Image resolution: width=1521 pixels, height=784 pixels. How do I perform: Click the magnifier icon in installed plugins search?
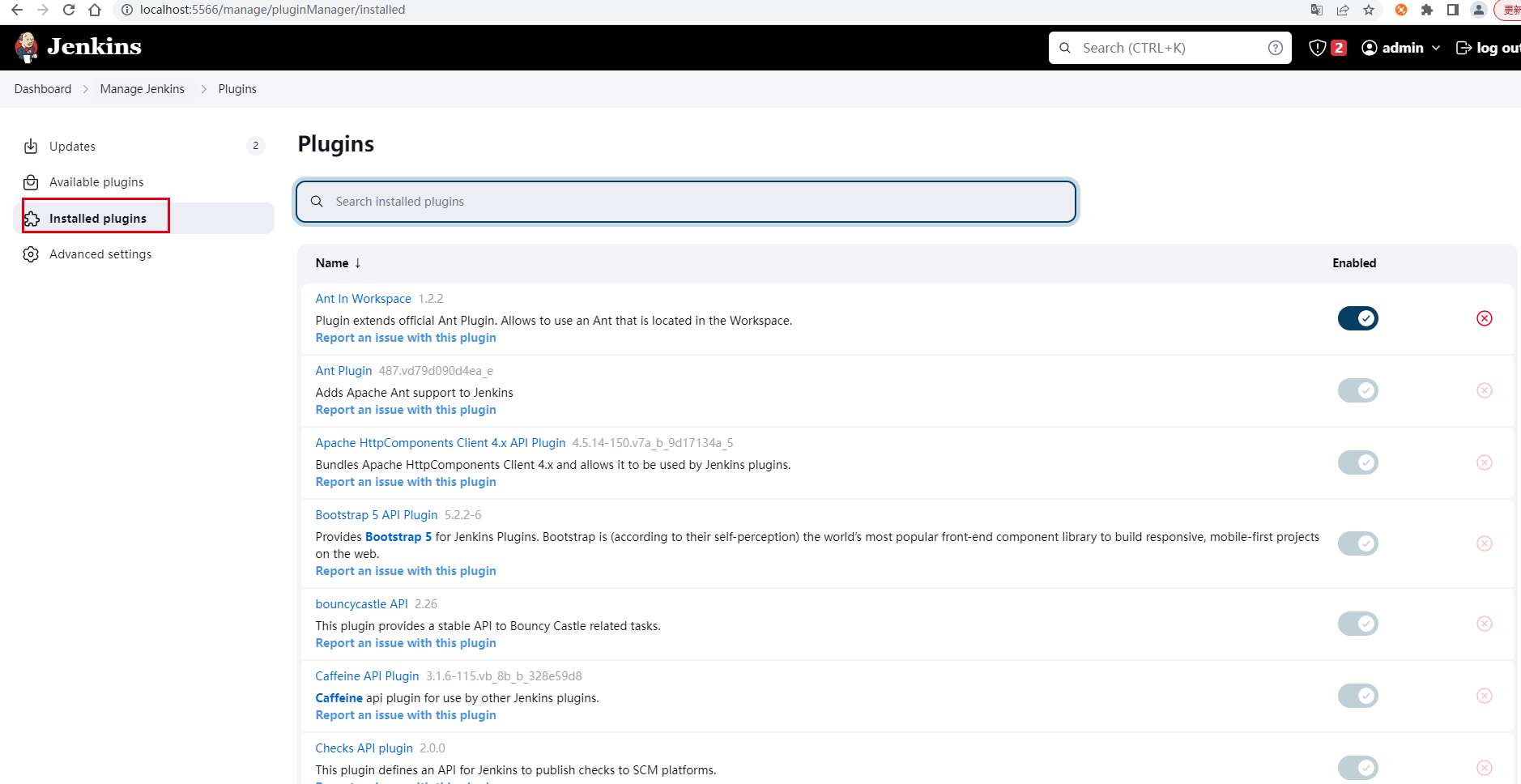tap(317, 202)
